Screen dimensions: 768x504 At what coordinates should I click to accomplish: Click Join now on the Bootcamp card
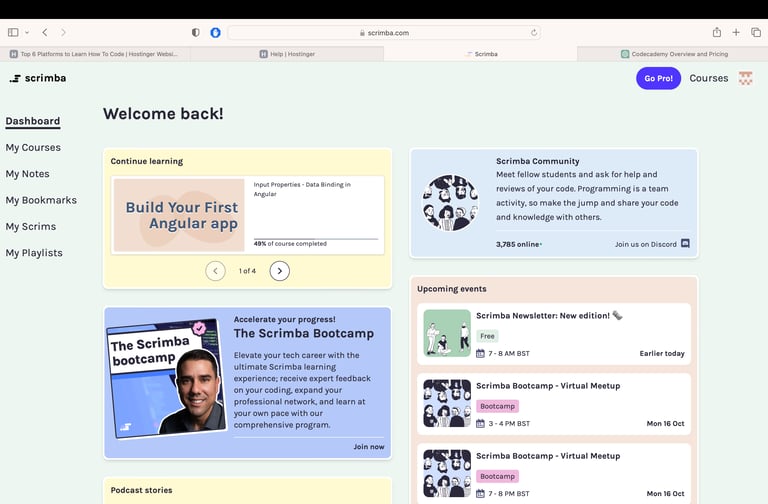(x=369, y=447)
